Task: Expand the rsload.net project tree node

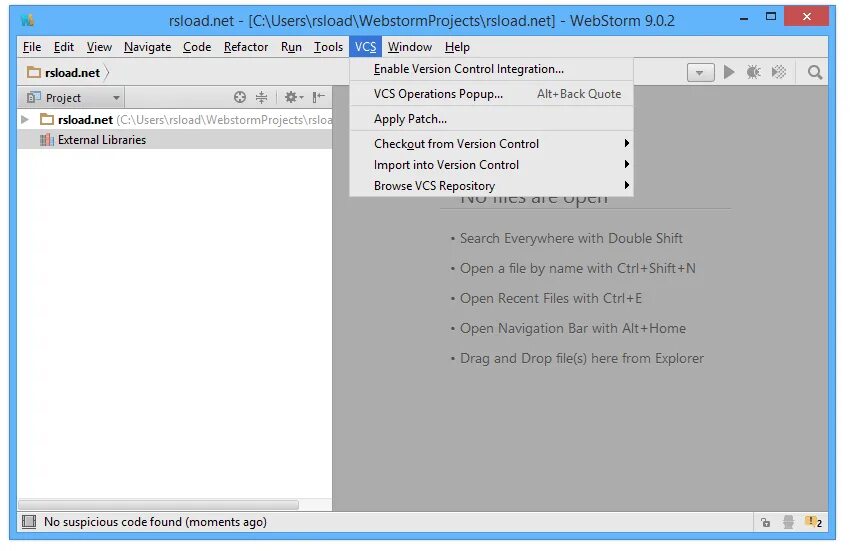Action: point(25,119)
